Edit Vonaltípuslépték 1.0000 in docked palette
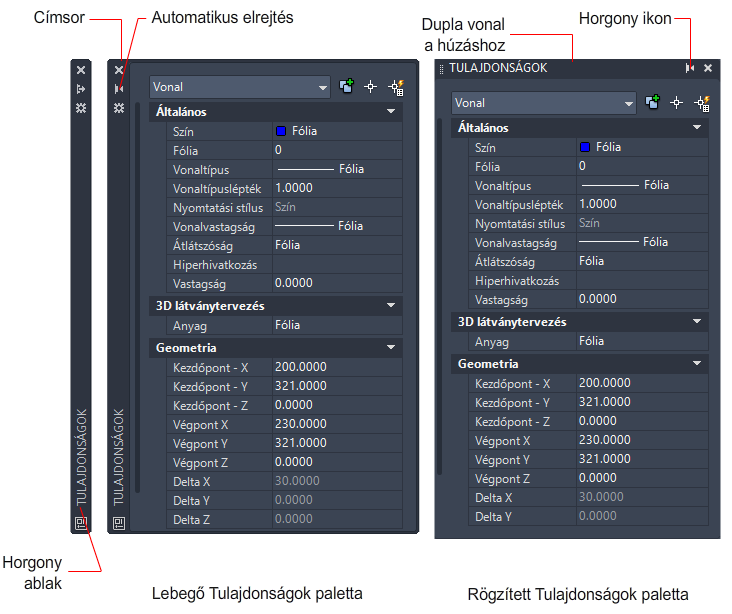 [x=642, y=204]
